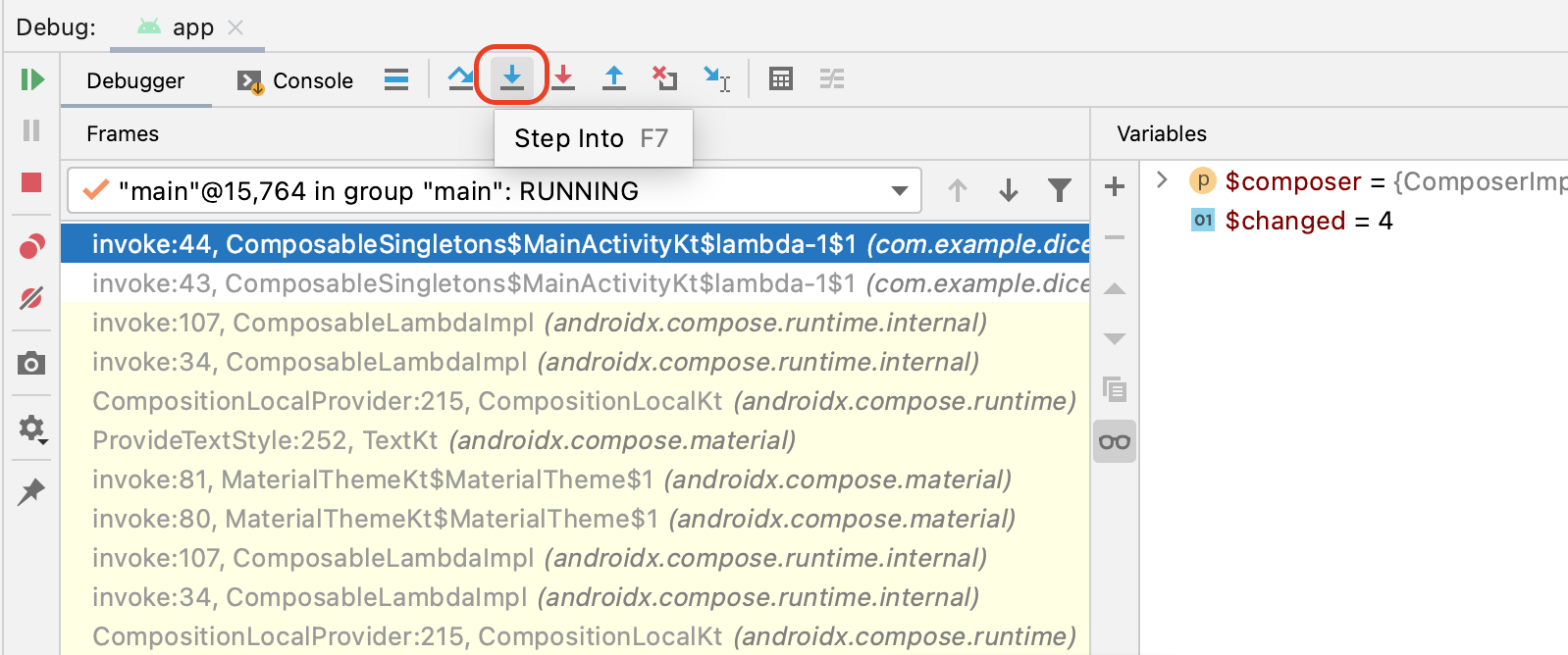Viewport: 1568px width, 655px height.
Task: Click the Run to Cursor button
Action: [716, 78]
